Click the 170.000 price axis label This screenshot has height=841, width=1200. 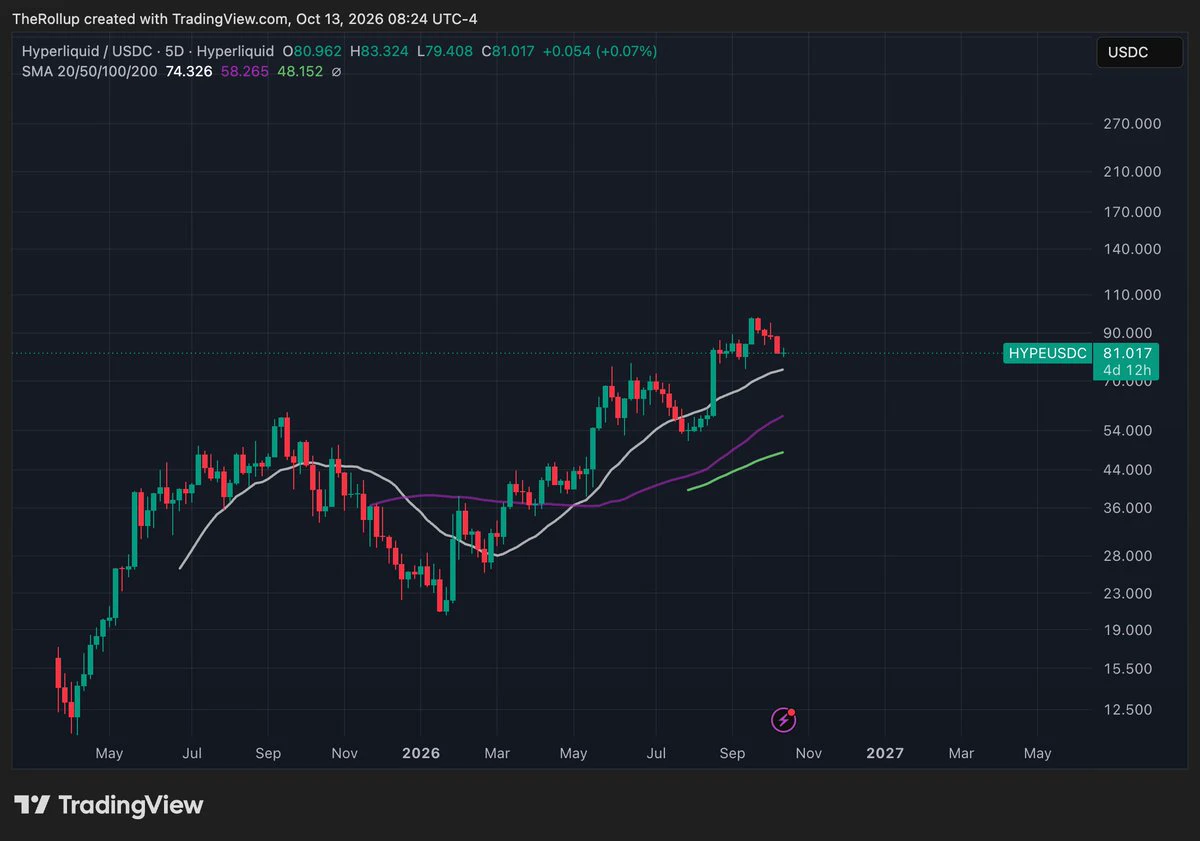[1133, 212]
